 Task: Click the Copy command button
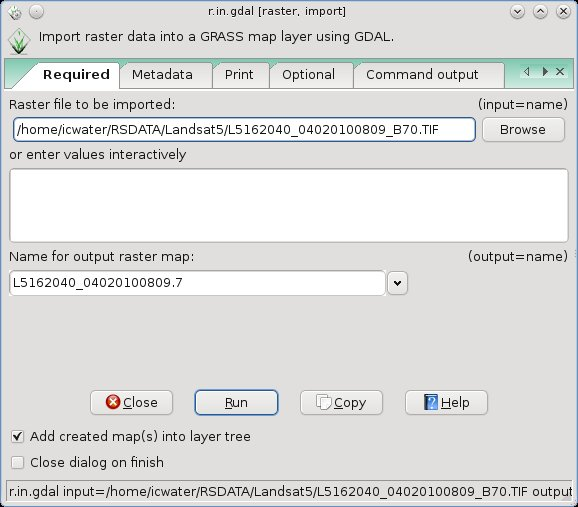tap(341, 403)
